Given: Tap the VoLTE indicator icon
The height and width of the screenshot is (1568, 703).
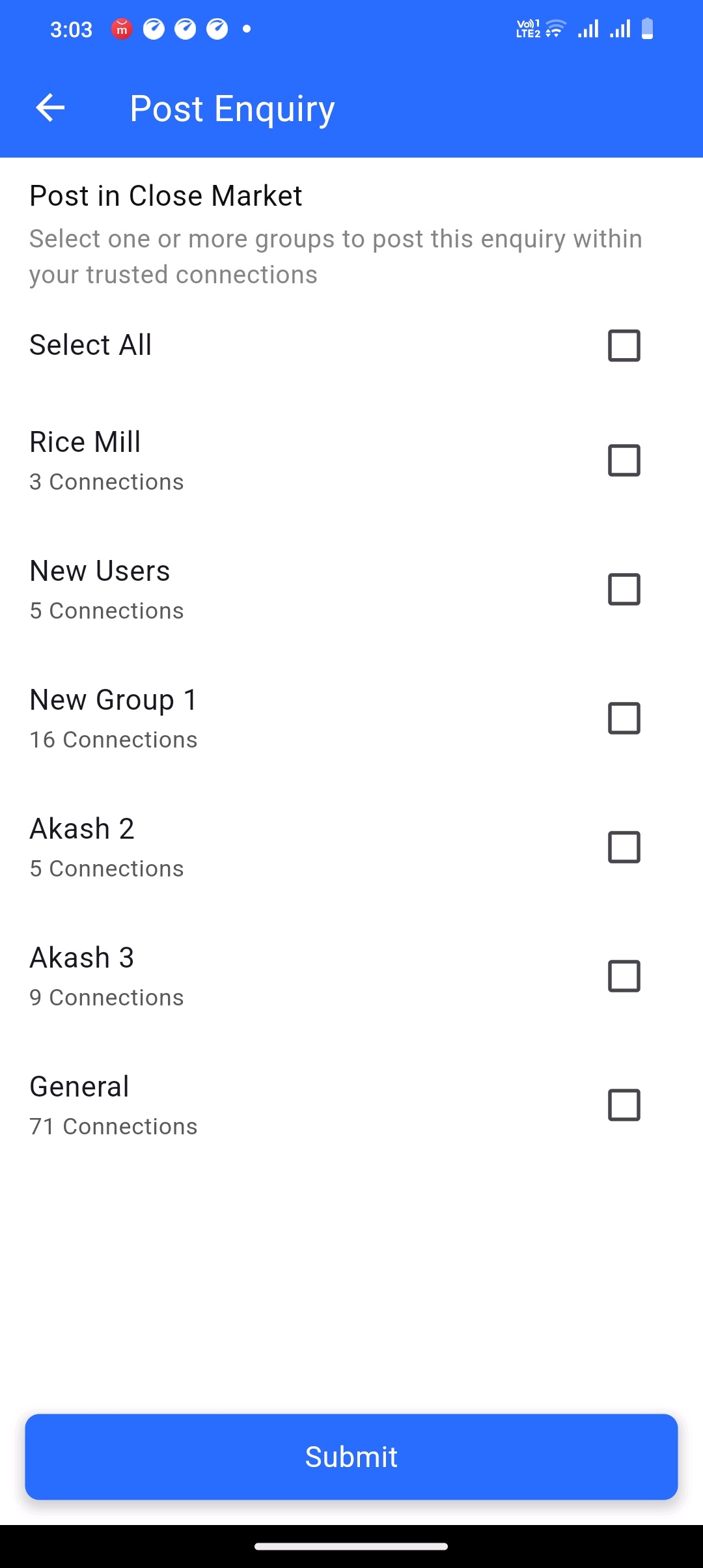Looking at the screenshot, I should pyautogui.click(x=528, y=29).
